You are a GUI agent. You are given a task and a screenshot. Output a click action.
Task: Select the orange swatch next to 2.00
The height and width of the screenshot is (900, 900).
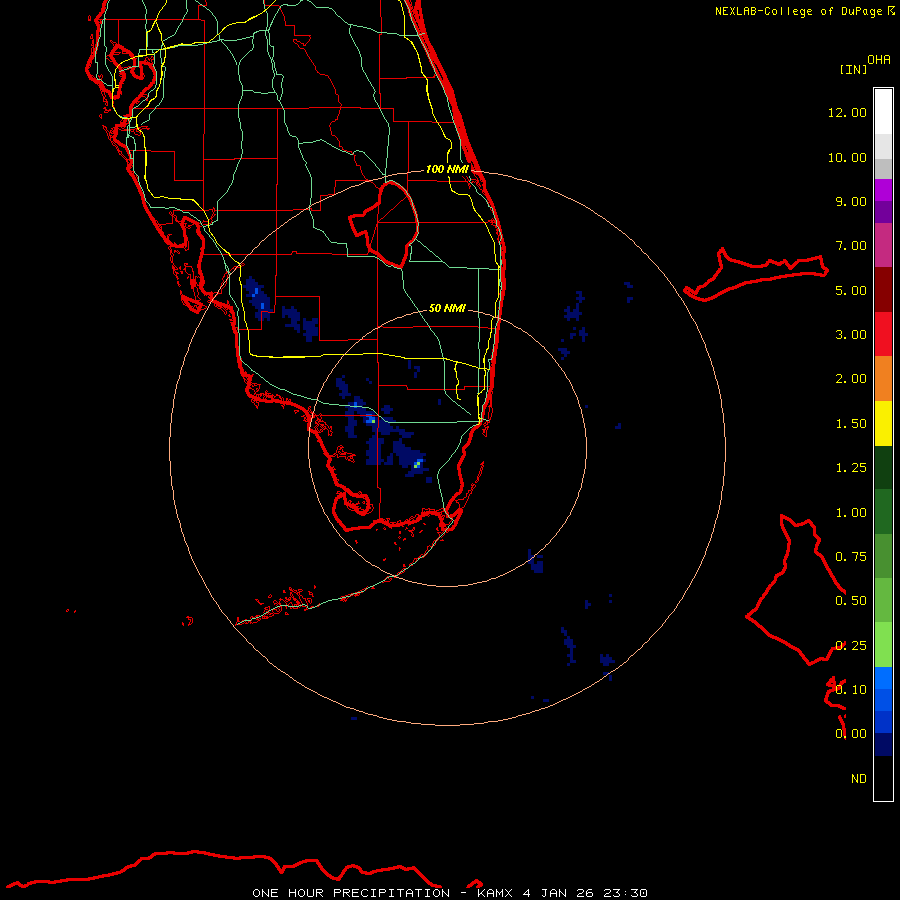tap(883, 379)
